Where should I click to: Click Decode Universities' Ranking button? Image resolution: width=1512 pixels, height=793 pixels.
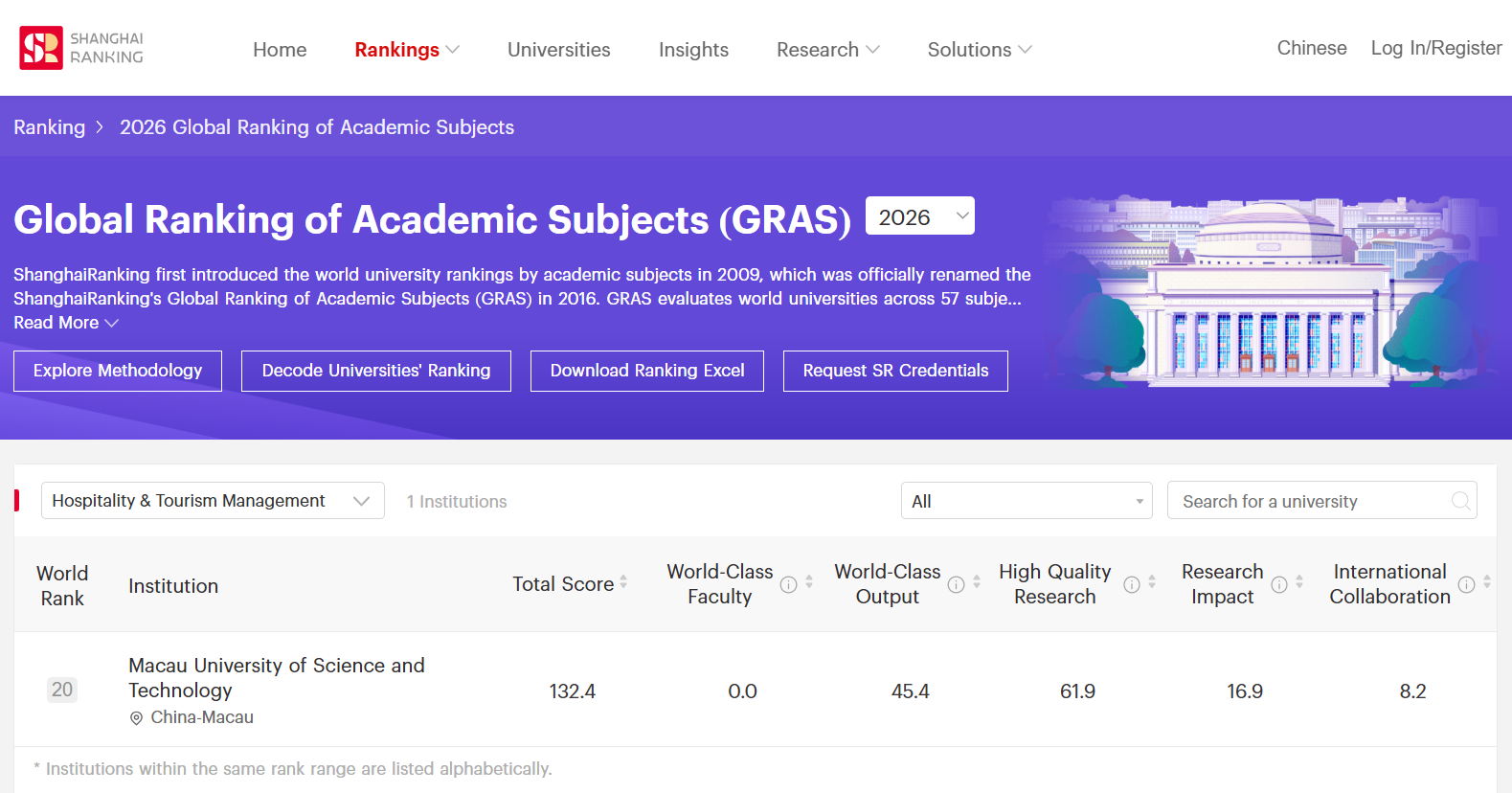coord(376,371)
